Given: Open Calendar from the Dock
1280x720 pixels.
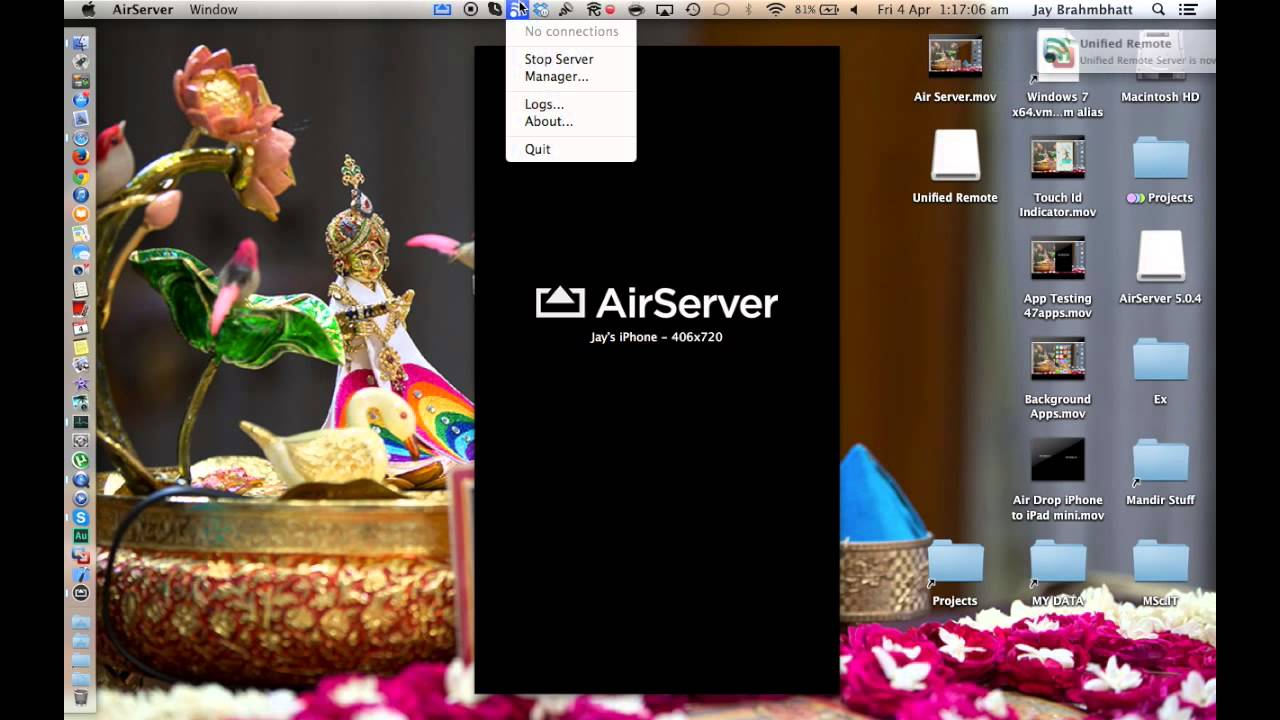Looking at the screenshot, I should click(81, 328).
